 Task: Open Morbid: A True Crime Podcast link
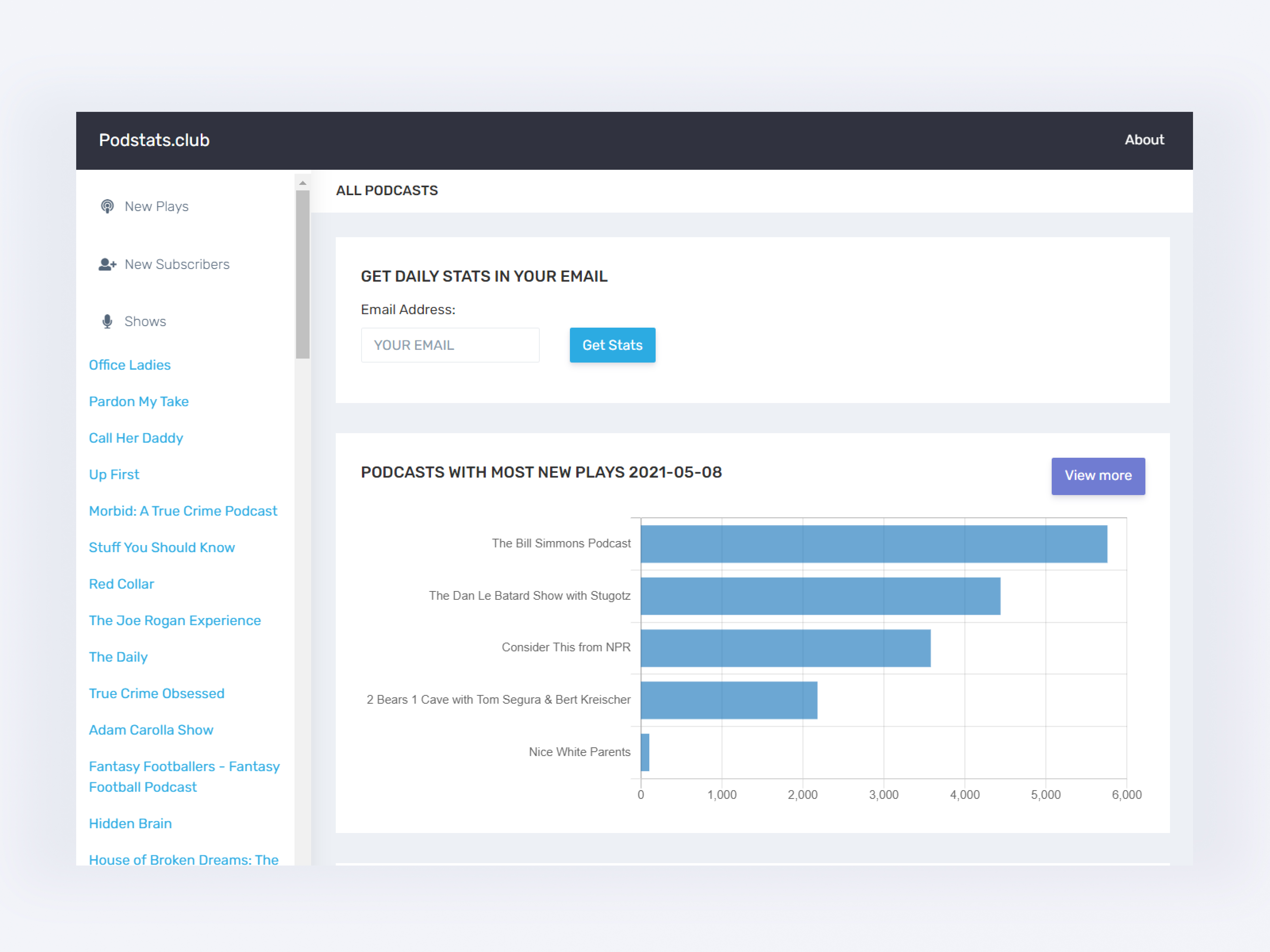coord(183,511)
